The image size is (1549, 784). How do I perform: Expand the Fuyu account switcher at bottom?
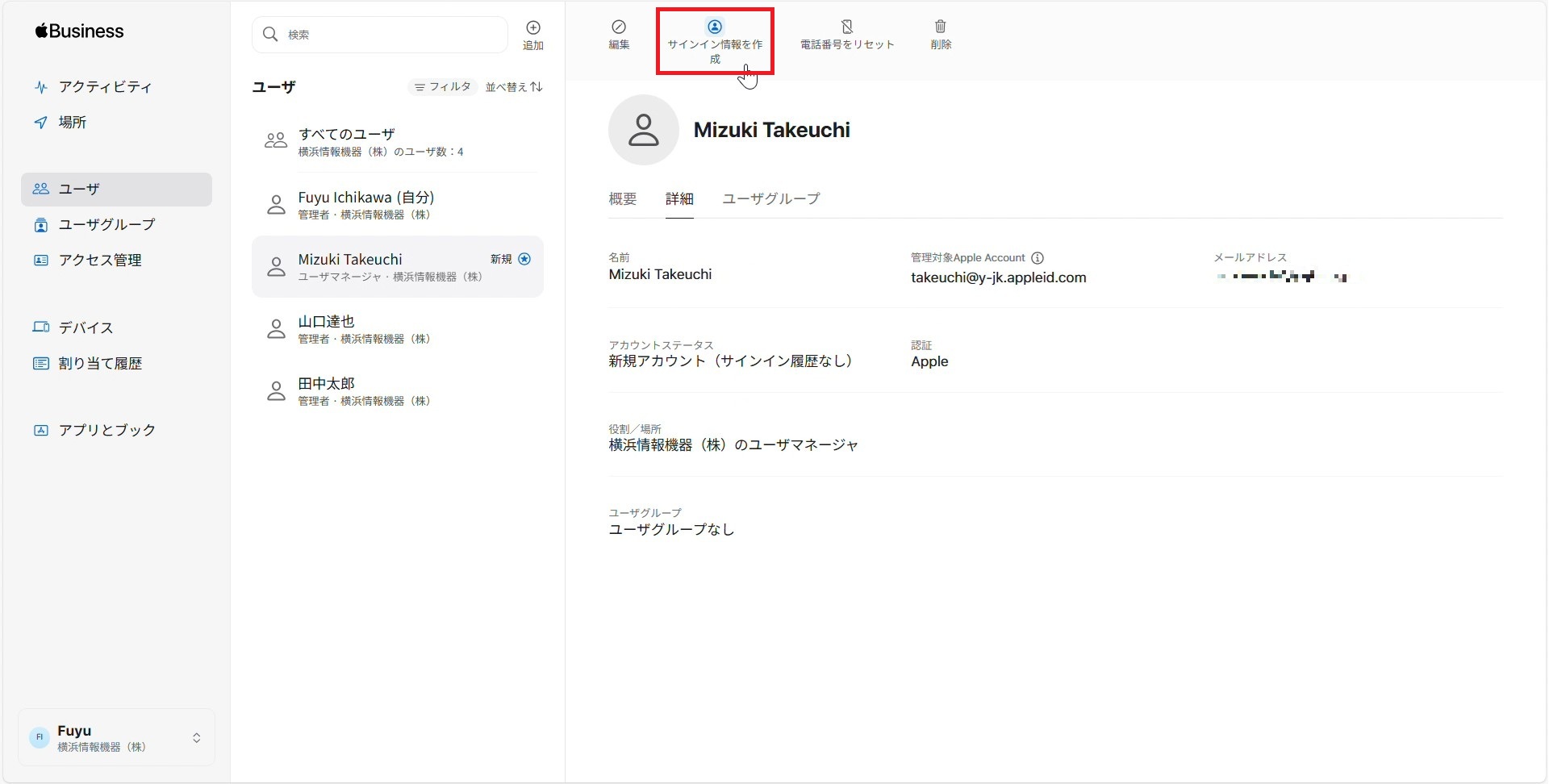pos(115,736)
